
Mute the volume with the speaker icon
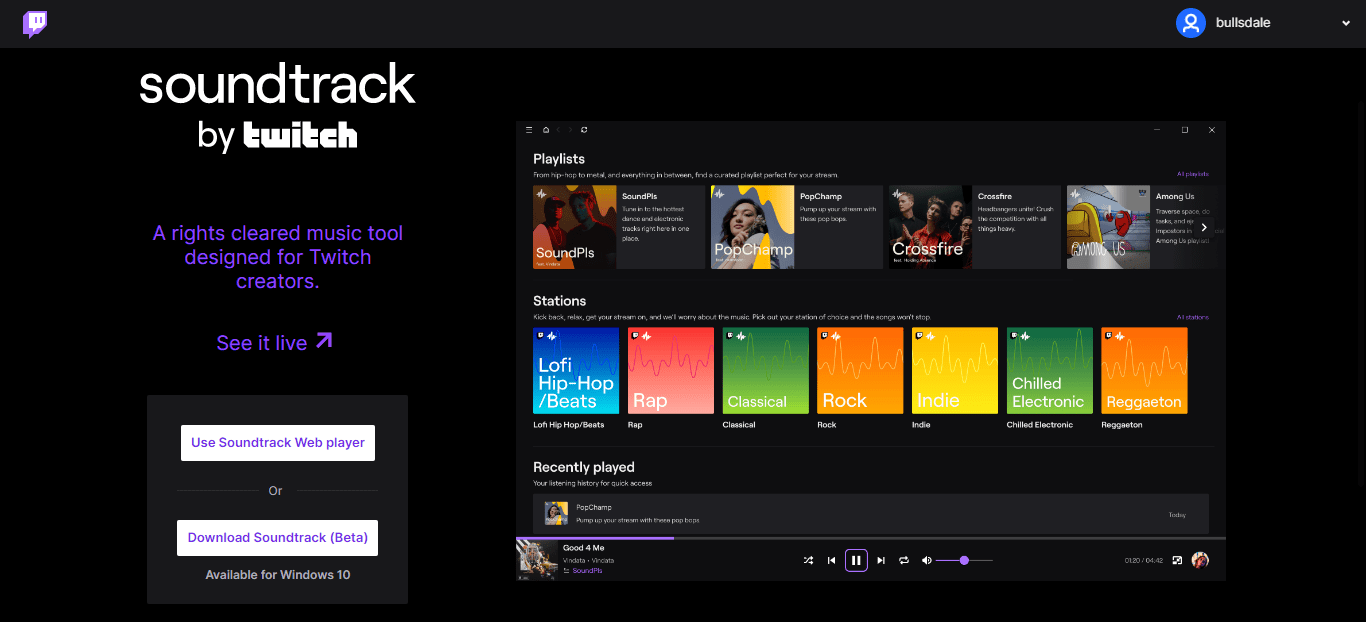tap(926, 560)
